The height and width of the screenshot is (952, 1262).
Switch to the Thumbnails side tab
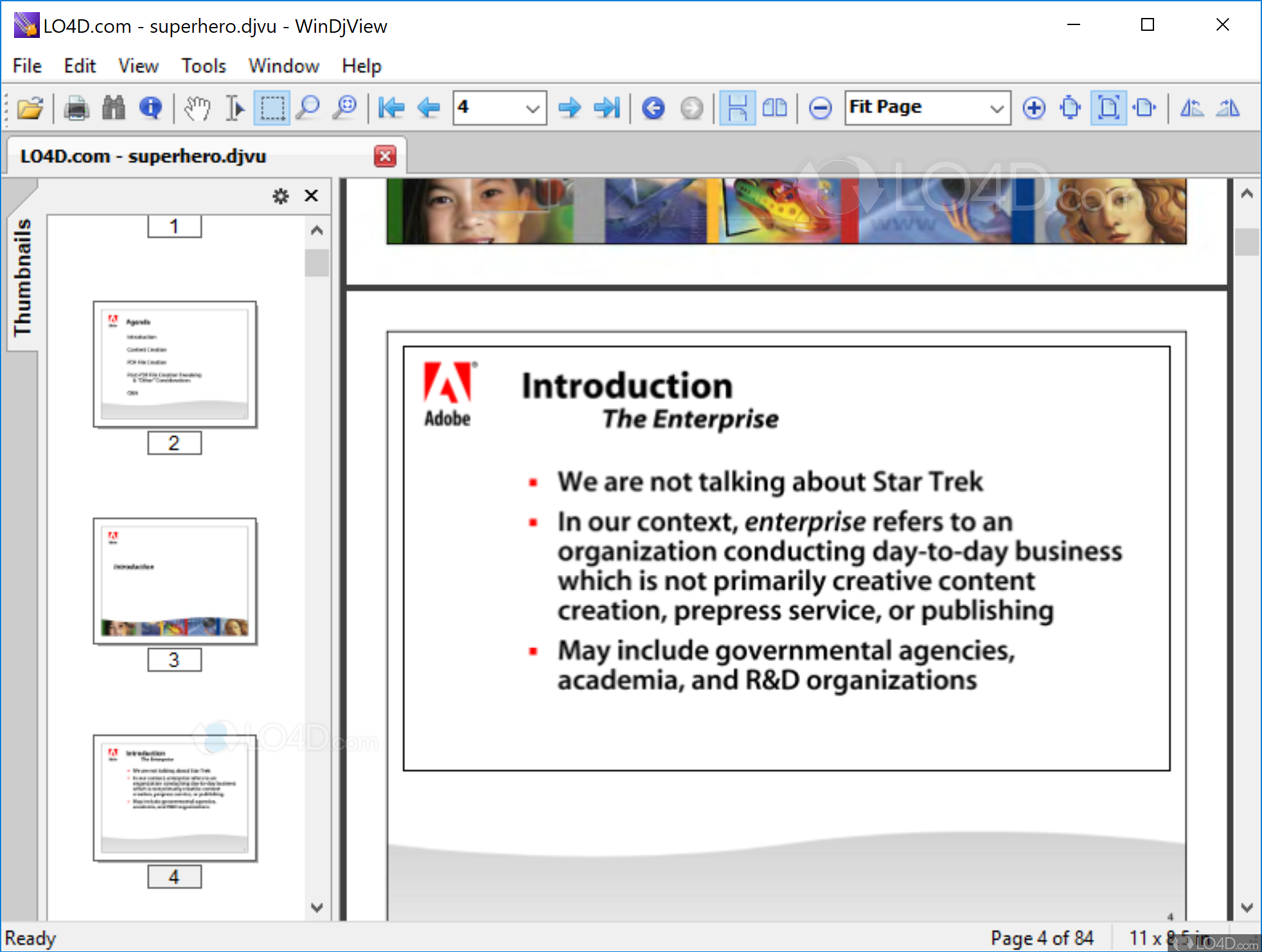tap(22, 276)
